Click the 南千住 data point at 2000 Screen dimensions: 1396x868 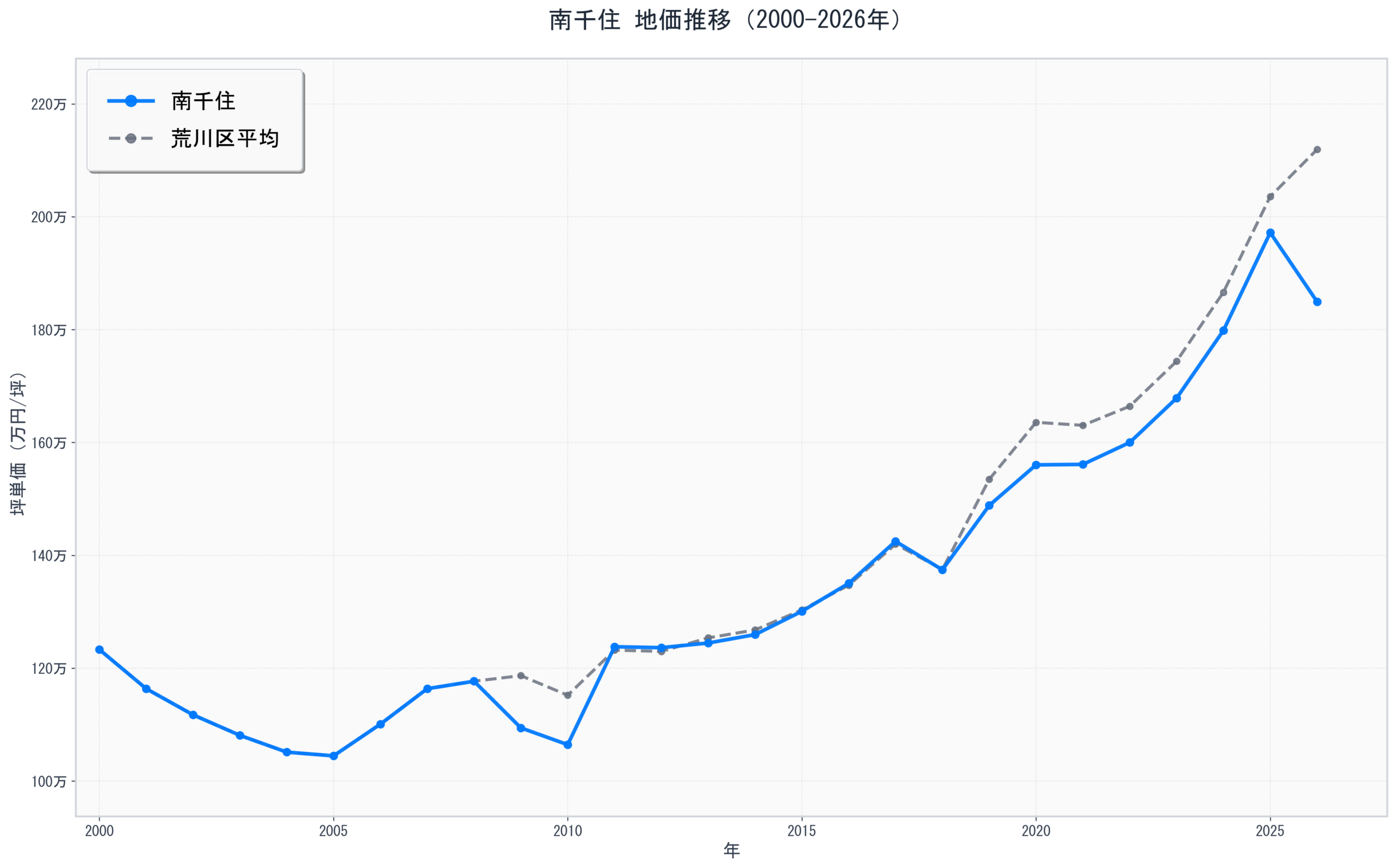(x=99, y=649)
